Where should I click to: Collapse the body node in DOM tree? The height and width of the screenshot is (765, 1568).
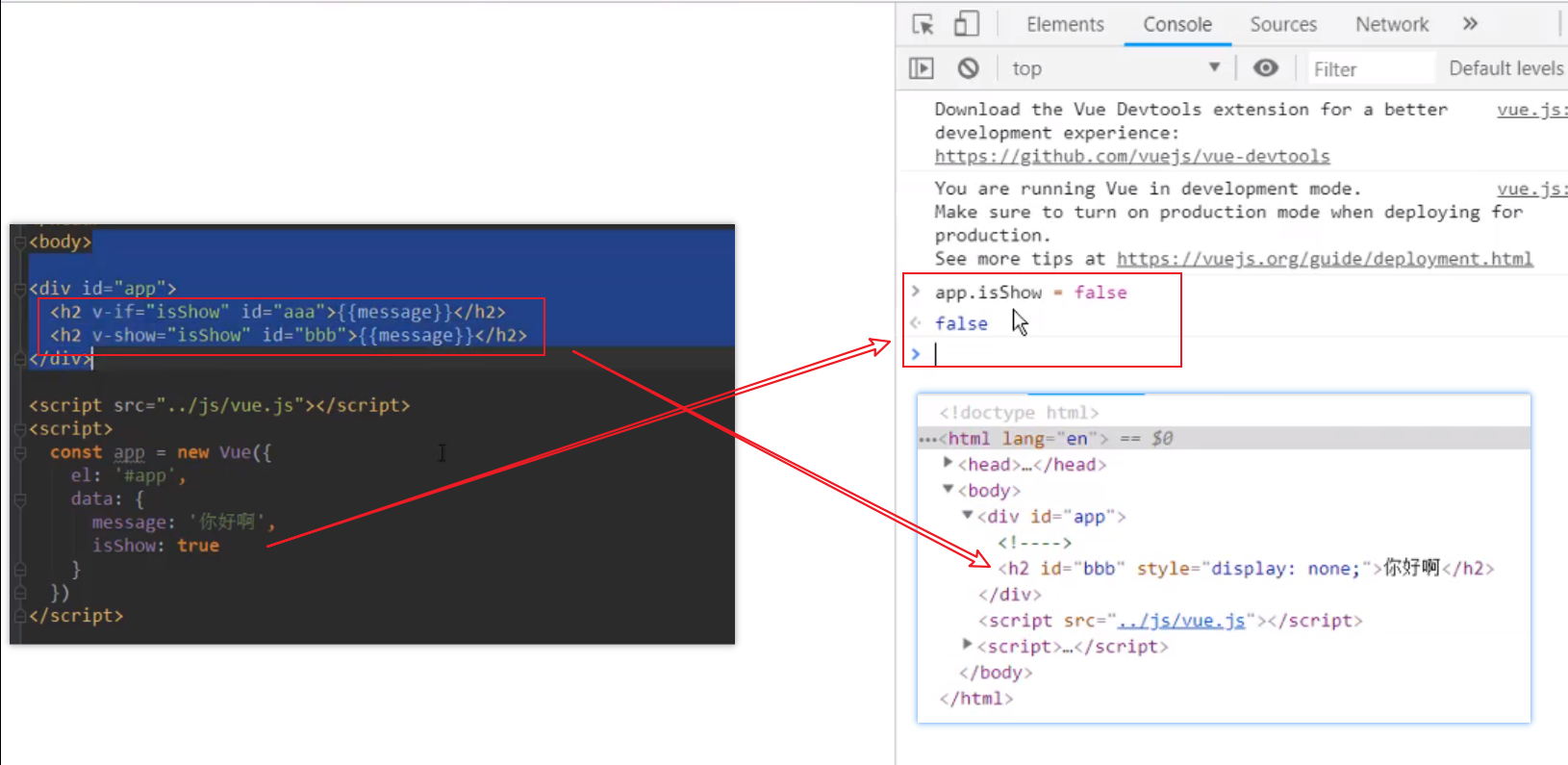948,489
